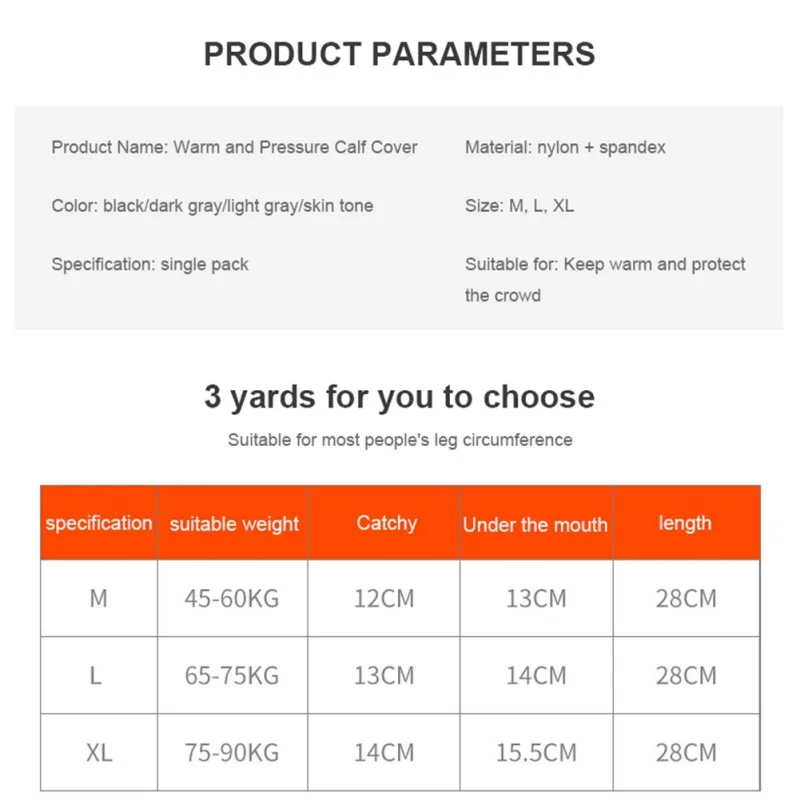
Task: Click the leg circumference subtitle text
Action: point(400,440)
